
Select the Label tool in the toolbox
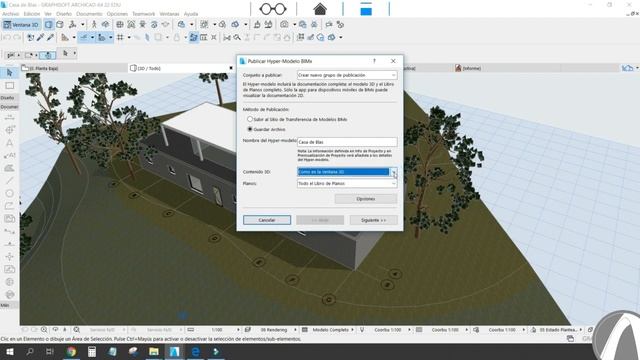pyautogui.click(x=9, y=156)
